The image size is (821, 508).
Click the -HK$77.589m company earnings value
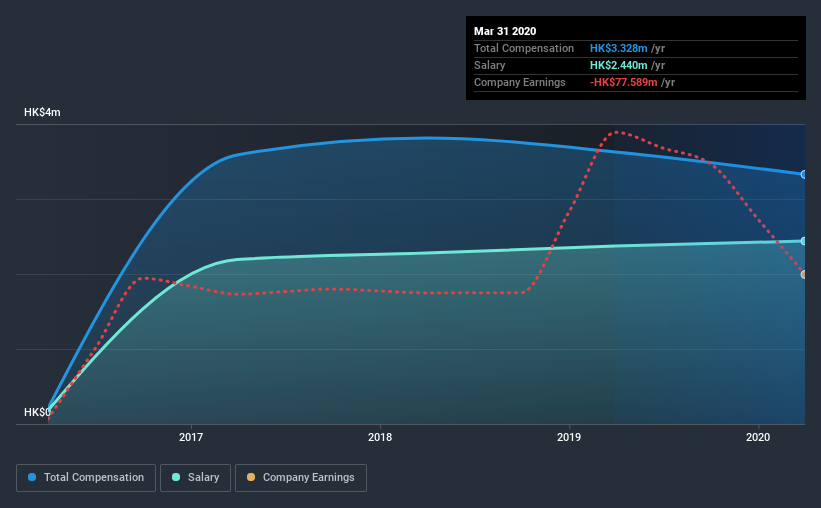coord(624,82)
